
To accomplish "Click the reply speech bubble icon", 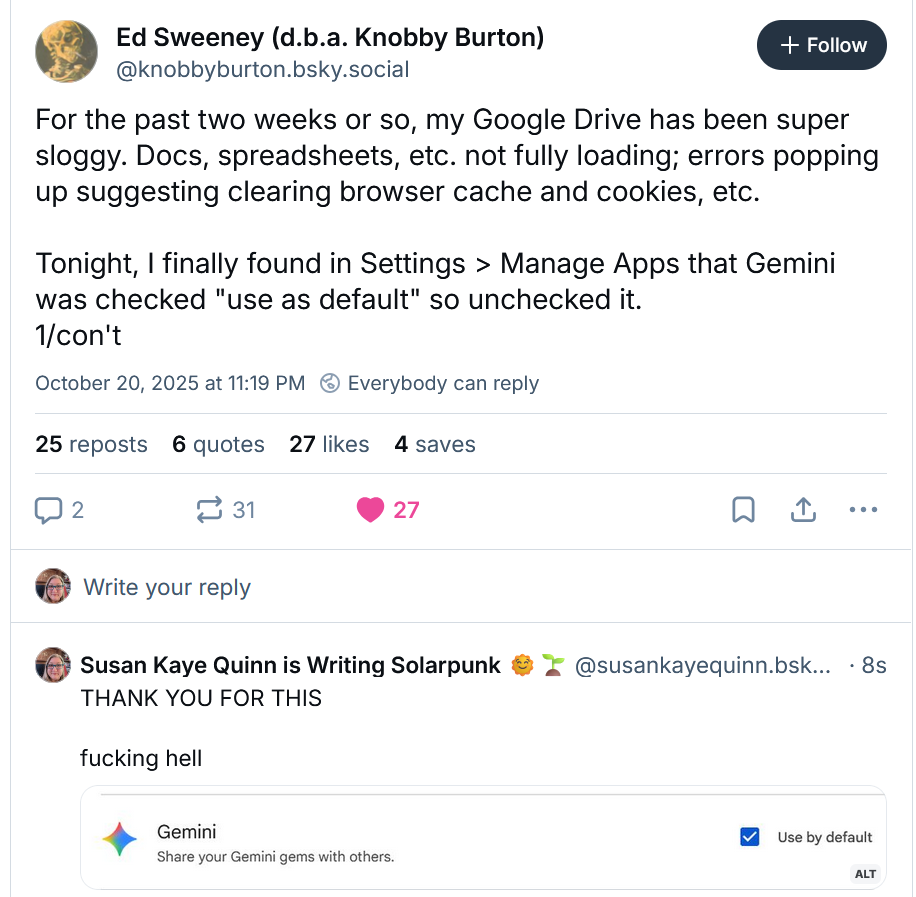I will pos(48,510).
